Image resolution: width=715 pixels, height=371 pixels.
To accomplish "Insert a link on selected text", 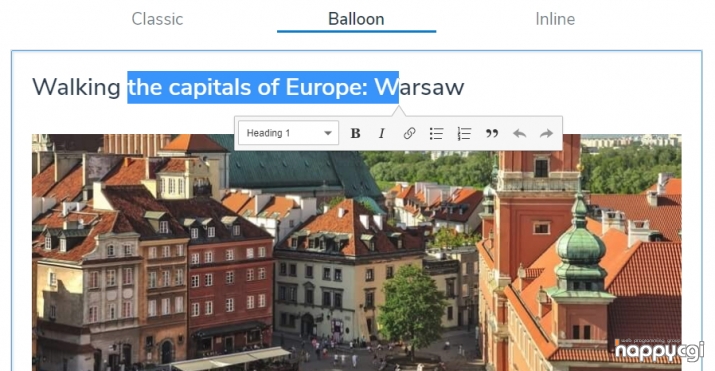I will point(409,133).
